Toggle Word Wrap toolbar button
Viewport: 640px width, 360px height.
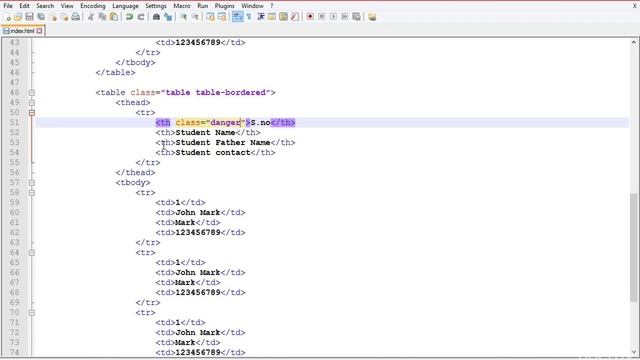[237, 17]
